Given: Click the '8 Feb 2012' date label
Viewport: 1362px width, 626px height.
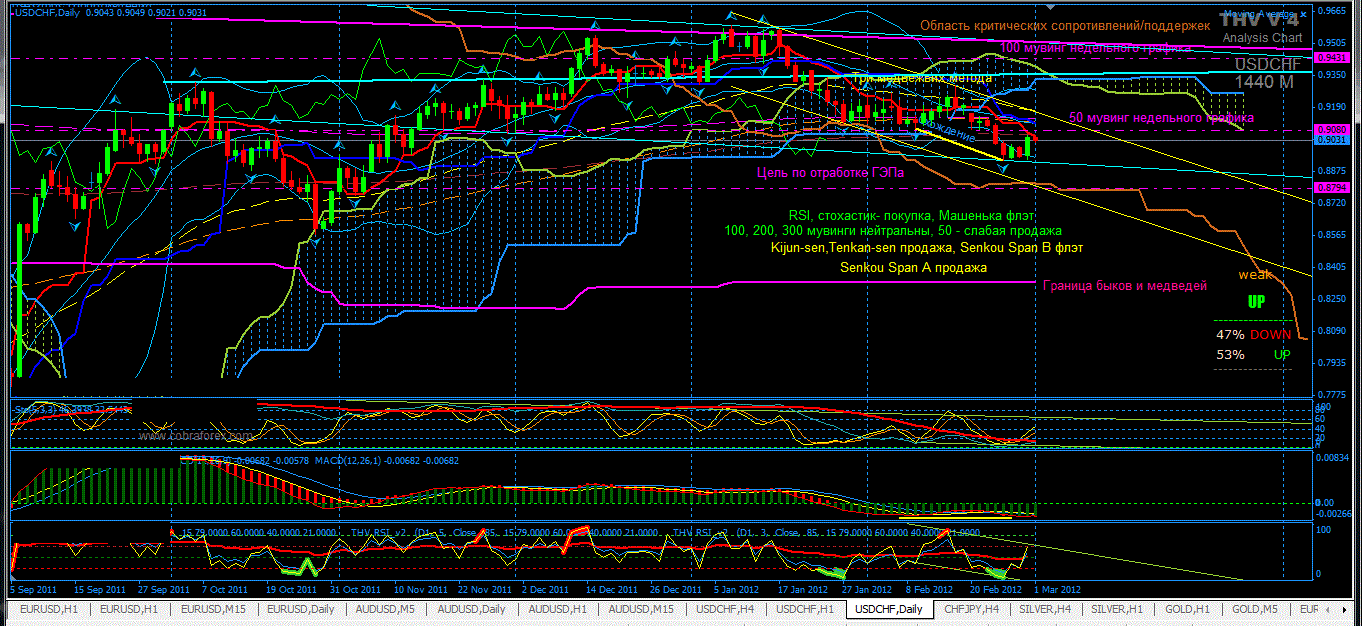Looking at the screenshot, I should (x=931, y=589).
